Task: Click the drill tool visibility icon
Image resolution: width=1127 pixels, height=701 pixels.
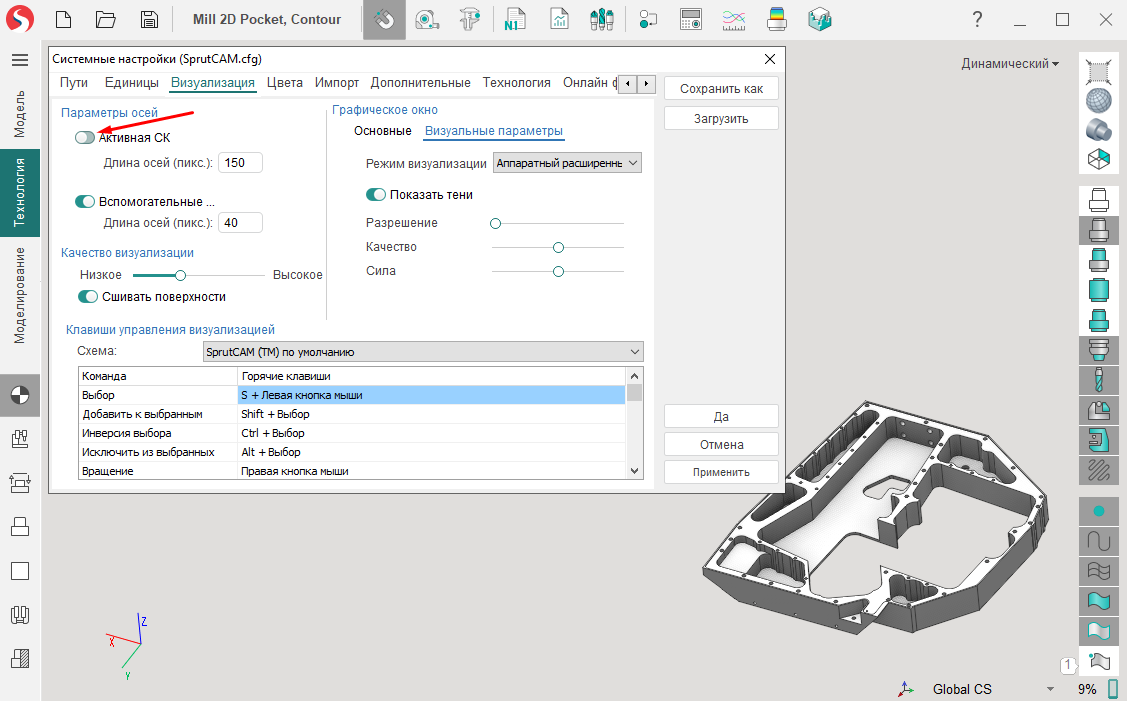Action: pos(1098,380)
